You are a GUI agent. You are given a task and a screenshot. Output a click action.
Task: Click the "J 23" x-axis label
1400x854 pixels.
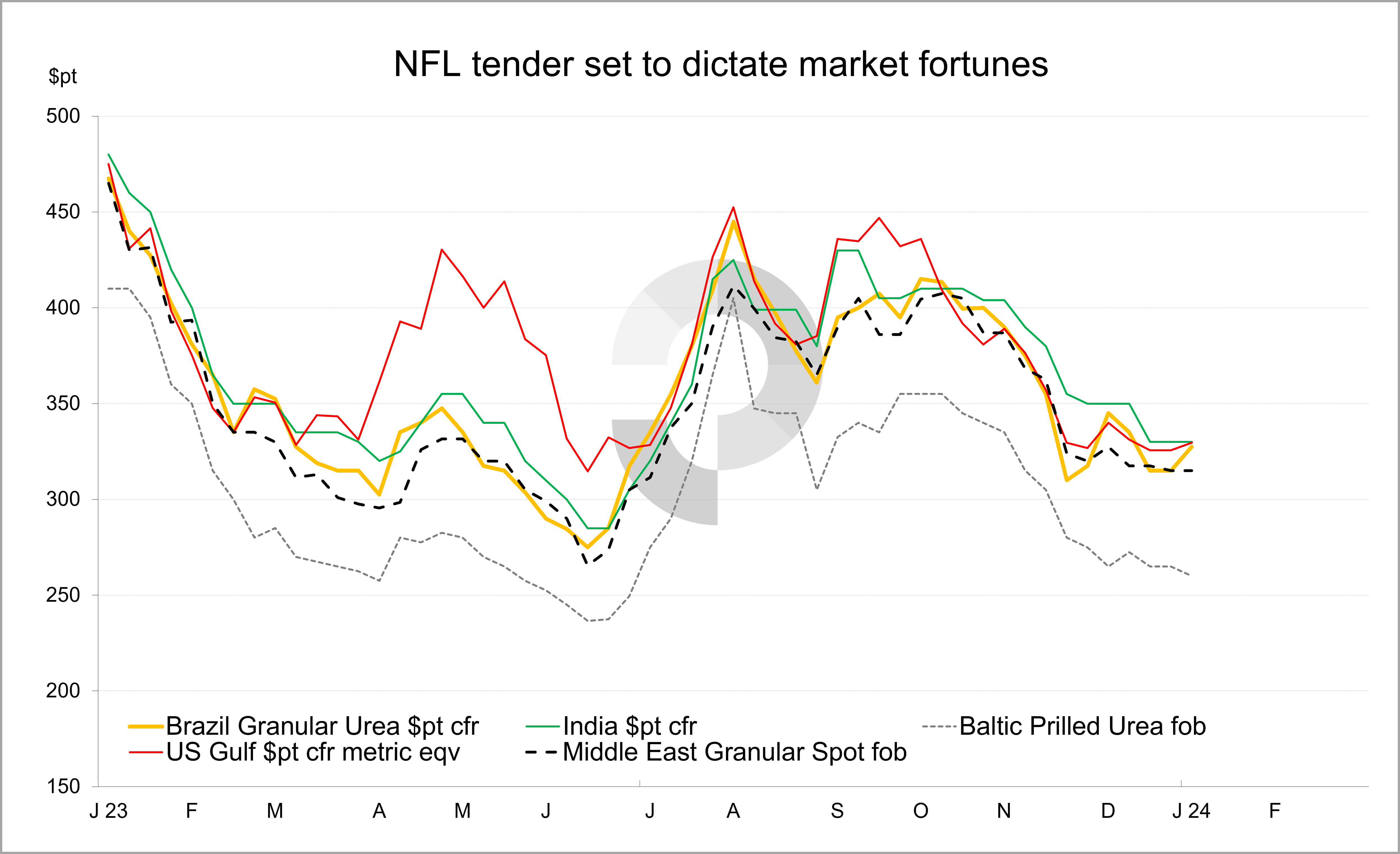coord(109,811)
